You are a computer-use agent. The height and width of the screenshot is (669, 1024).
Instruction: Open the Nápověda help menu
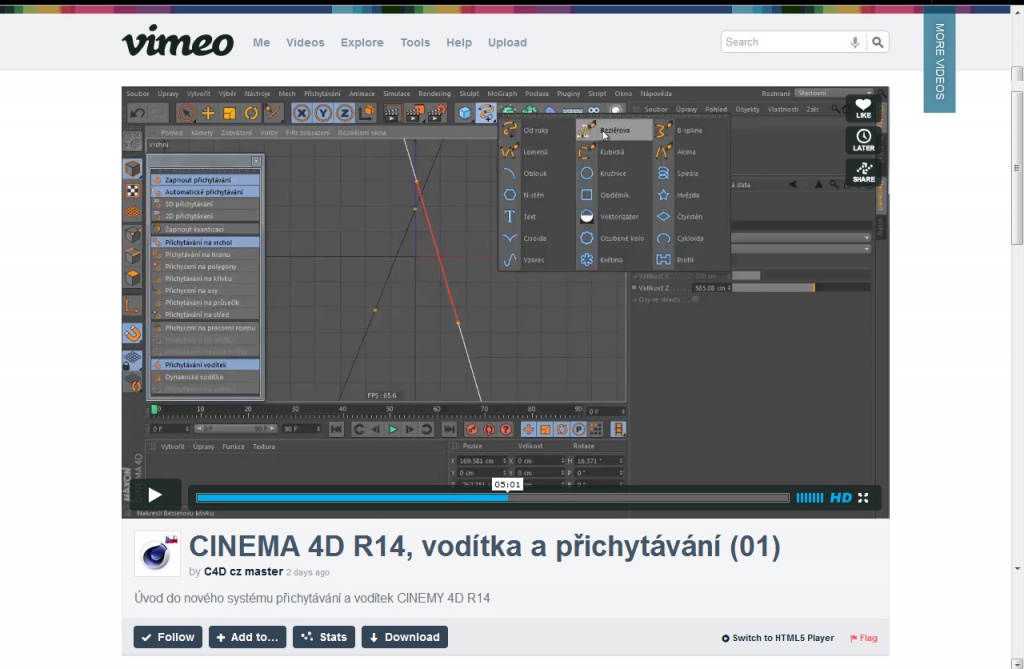tap(656, 93)
